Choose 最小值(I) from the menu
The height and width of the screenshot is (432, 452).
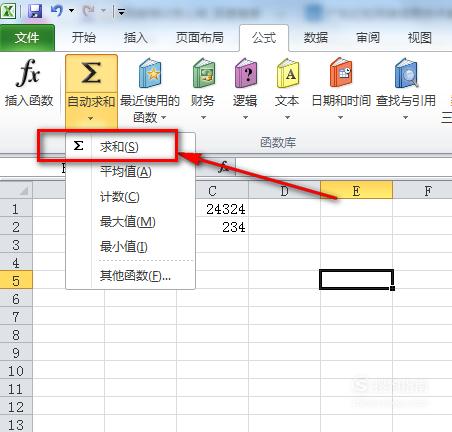[x=130, y=247]
